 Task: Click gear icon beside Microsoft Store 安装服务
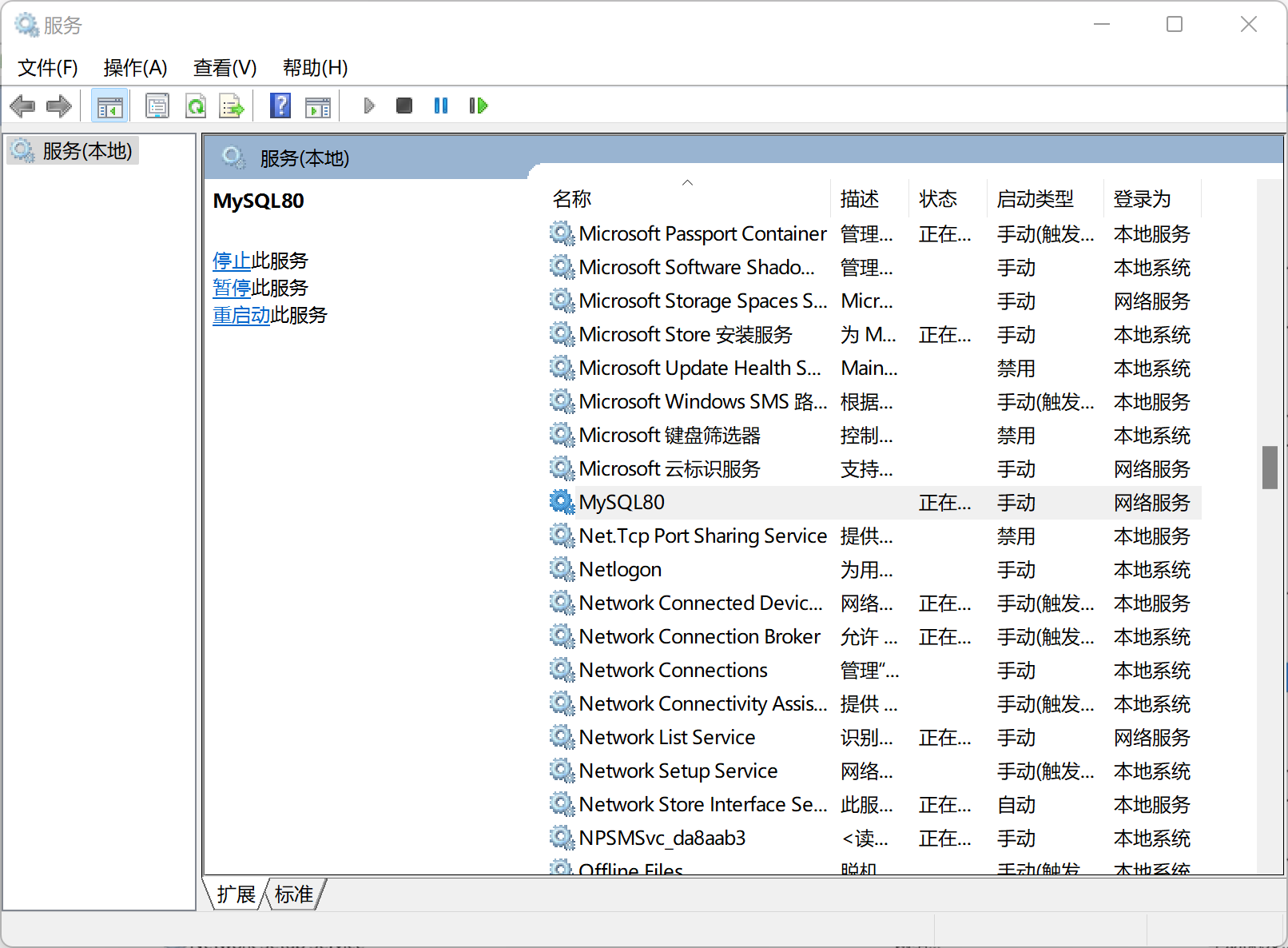click(562, 334)
